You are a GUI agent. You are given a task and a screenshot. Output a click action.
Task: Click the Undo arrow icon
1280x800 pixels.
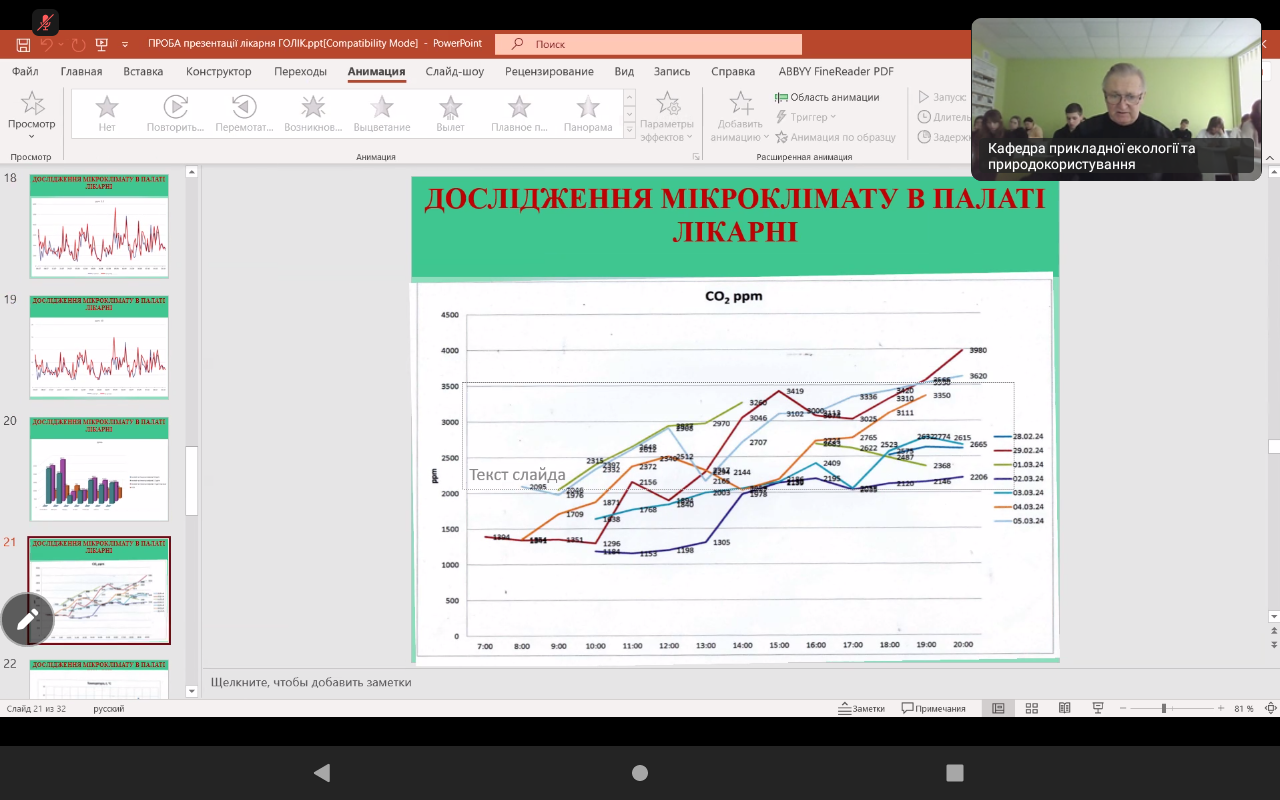tap(46, 44)
